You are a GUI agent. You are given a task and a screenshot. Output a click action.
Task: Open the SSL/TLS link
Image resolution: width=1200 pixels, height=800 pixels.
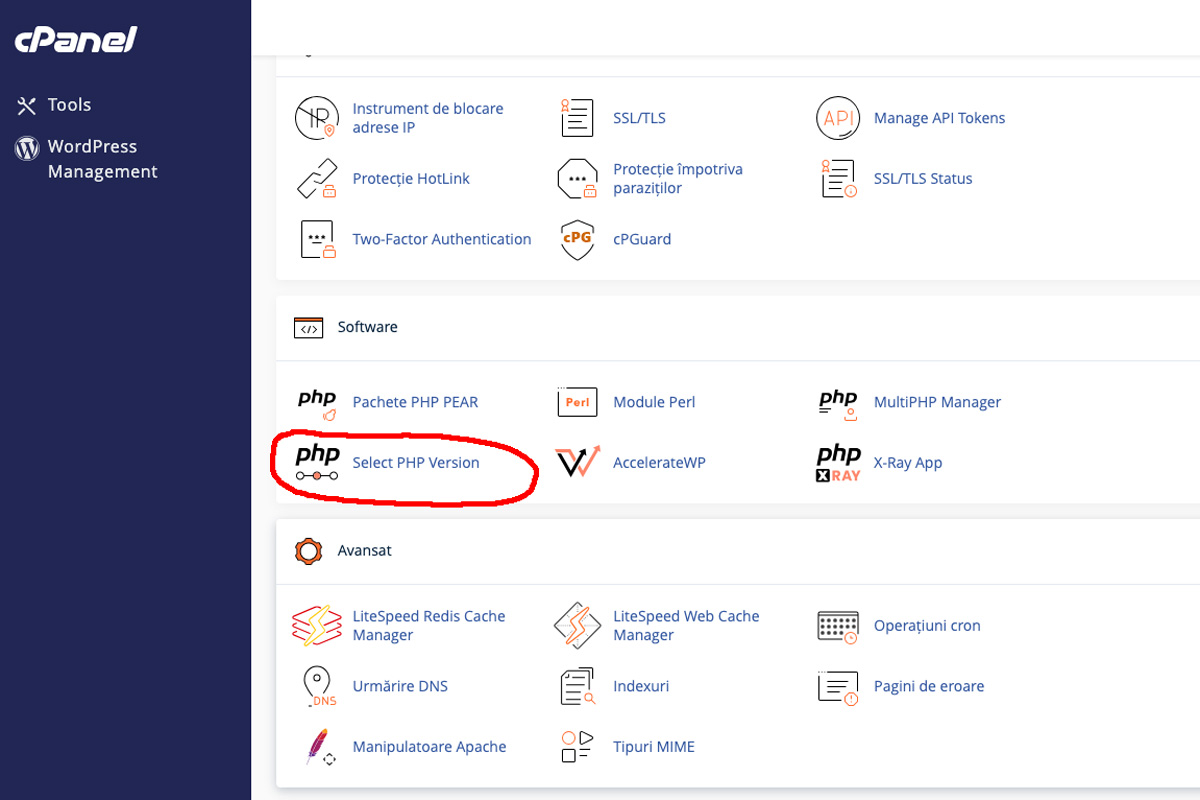click(x=639, y=118)
